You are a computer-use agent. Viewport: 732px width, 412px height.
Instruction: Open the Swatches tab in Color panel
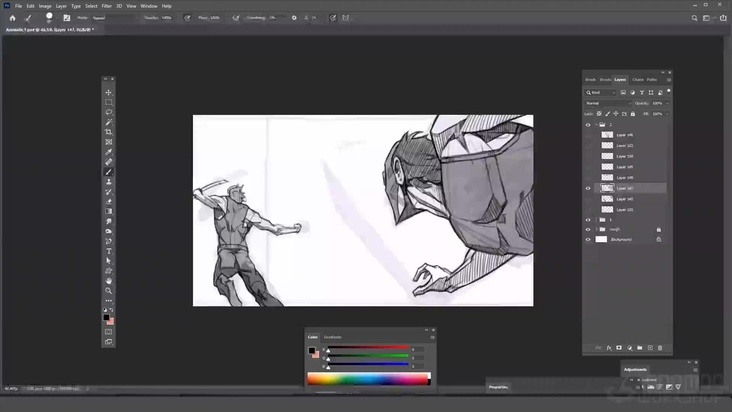332,337
